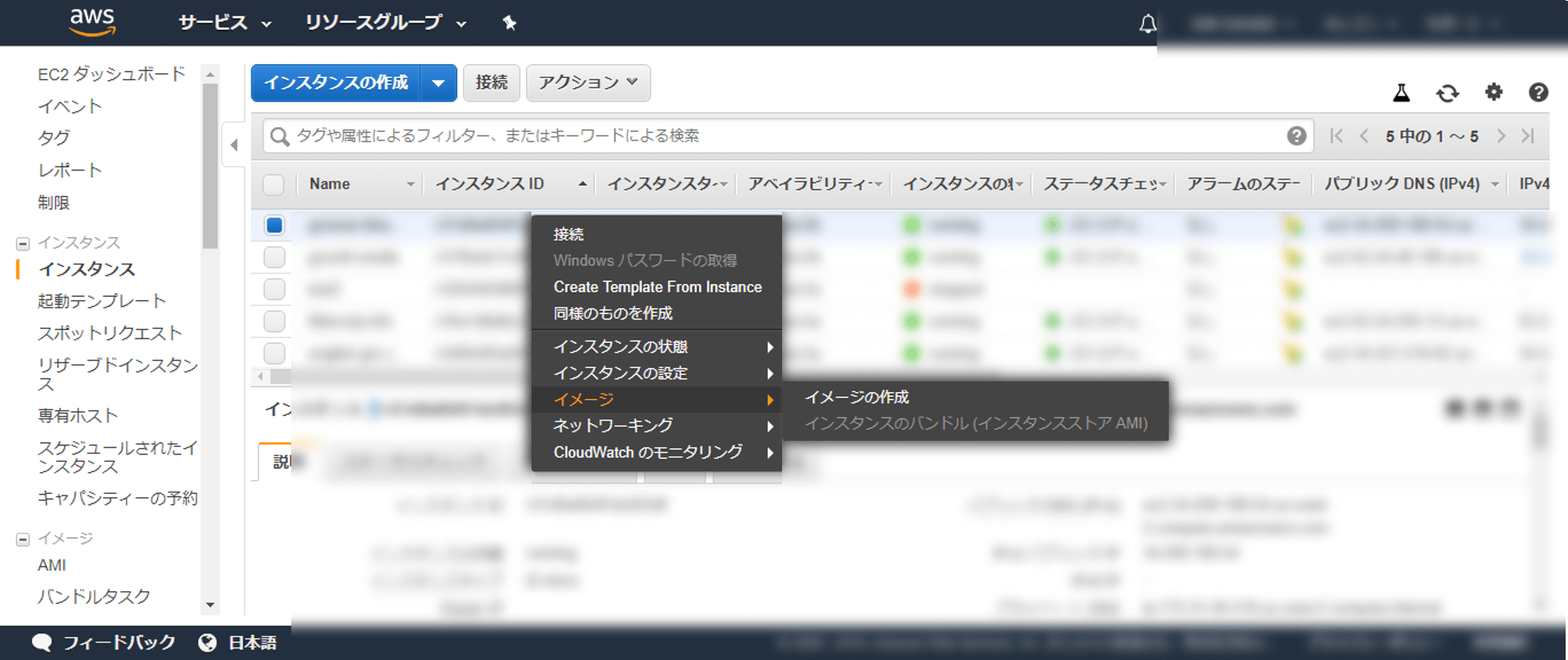Tick the select-all checkbox in table header
1568x660 pixels.
tap(273, 185)
